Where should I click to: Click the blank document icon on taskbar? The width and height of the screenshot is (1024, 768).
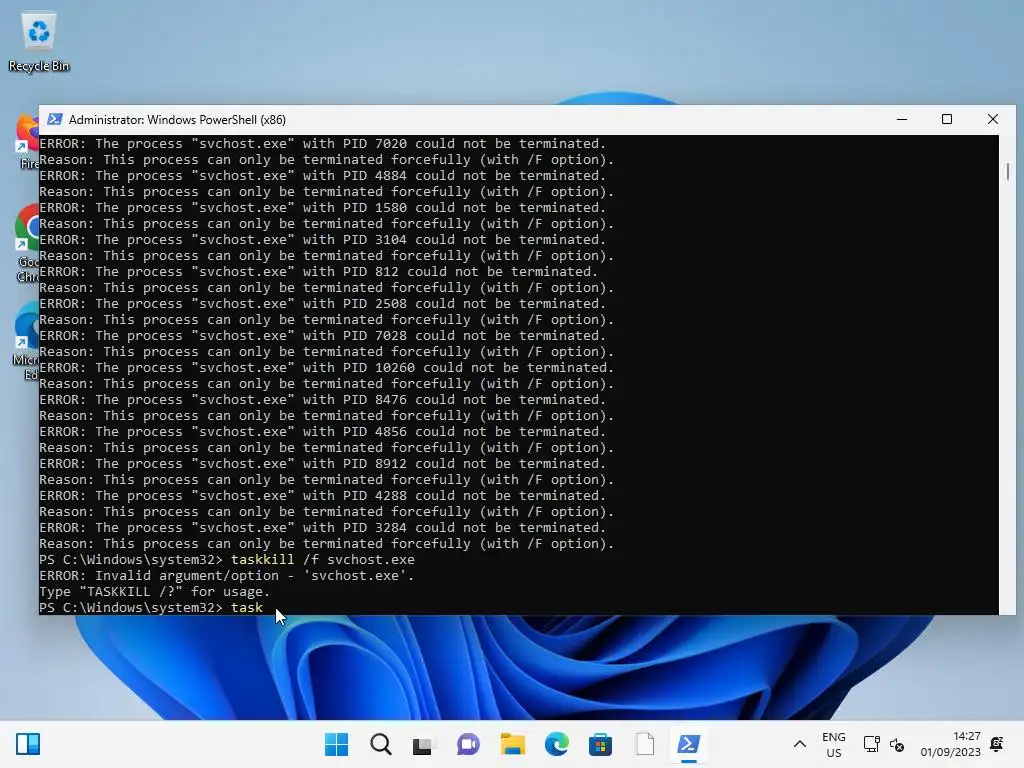coord(645,744)
